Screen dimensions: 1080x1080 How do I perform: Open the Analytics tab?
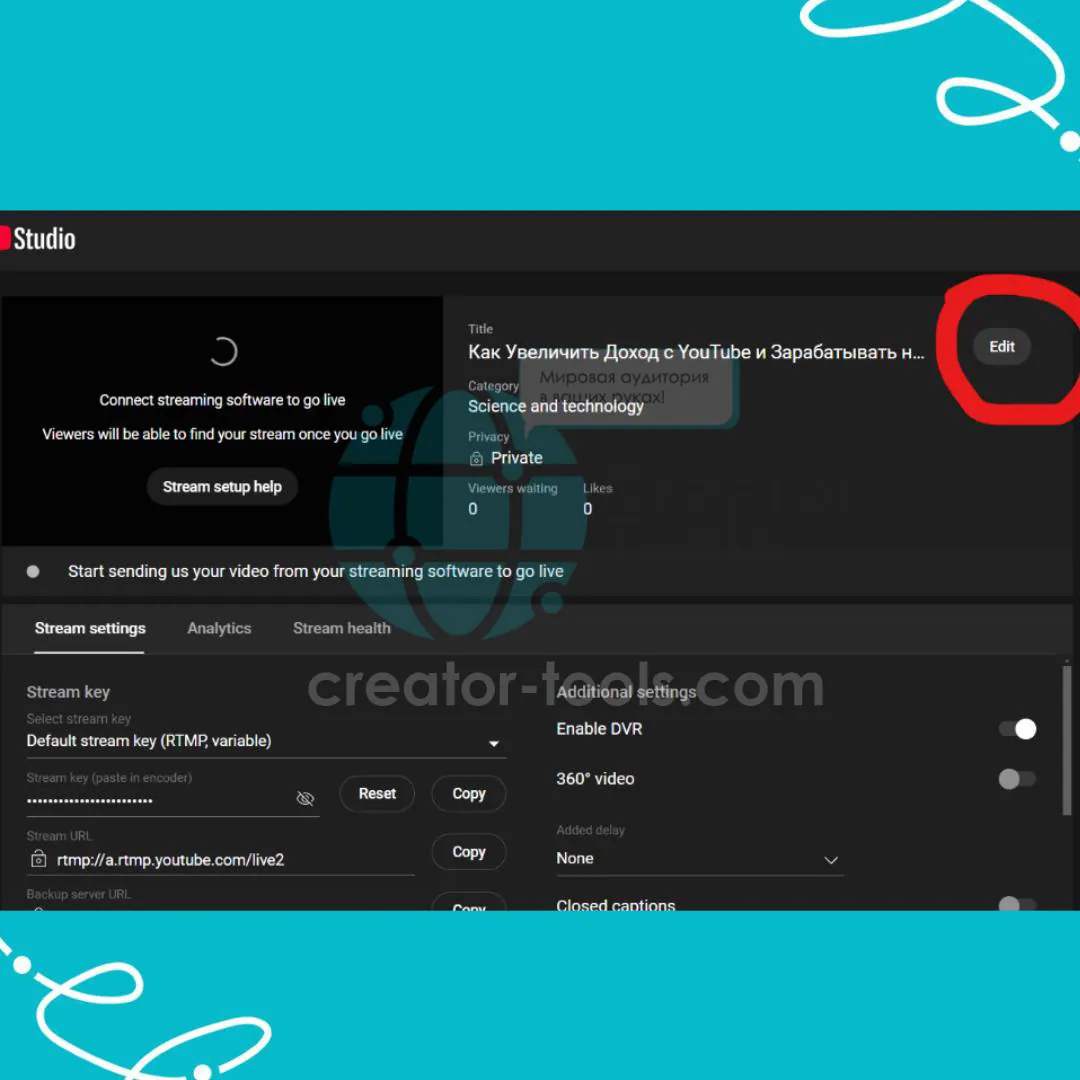point(219,628)
